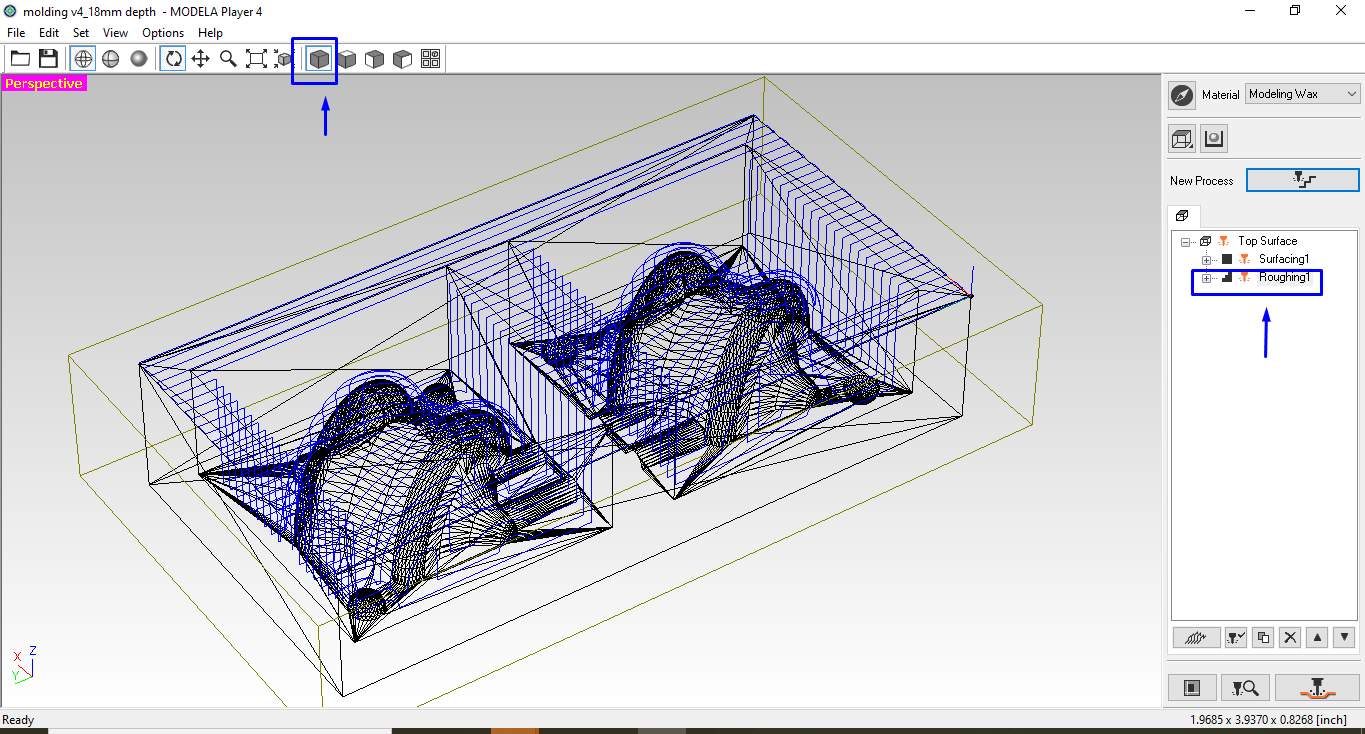Open the Set menu
Screen dimensions: 1365x734
click(x=81, y=33)
